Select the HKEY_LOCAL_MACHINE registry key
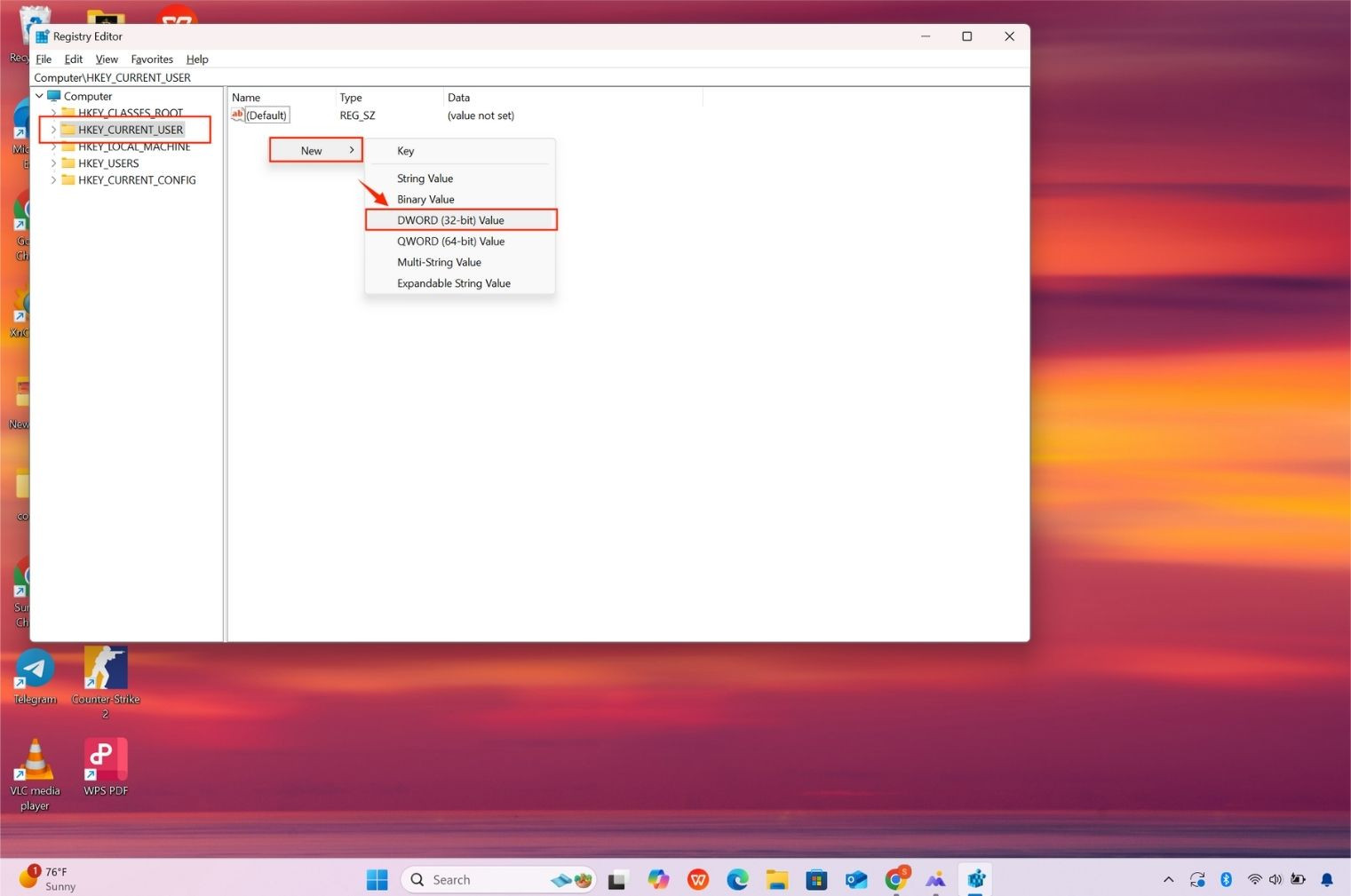 [134, 146]
